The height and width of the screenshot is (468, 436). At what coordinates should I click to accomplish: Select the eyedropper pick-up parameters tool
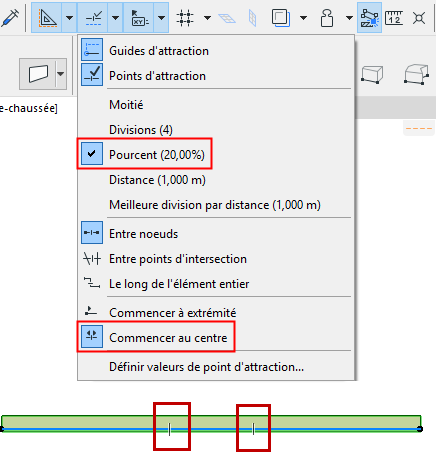9,18
